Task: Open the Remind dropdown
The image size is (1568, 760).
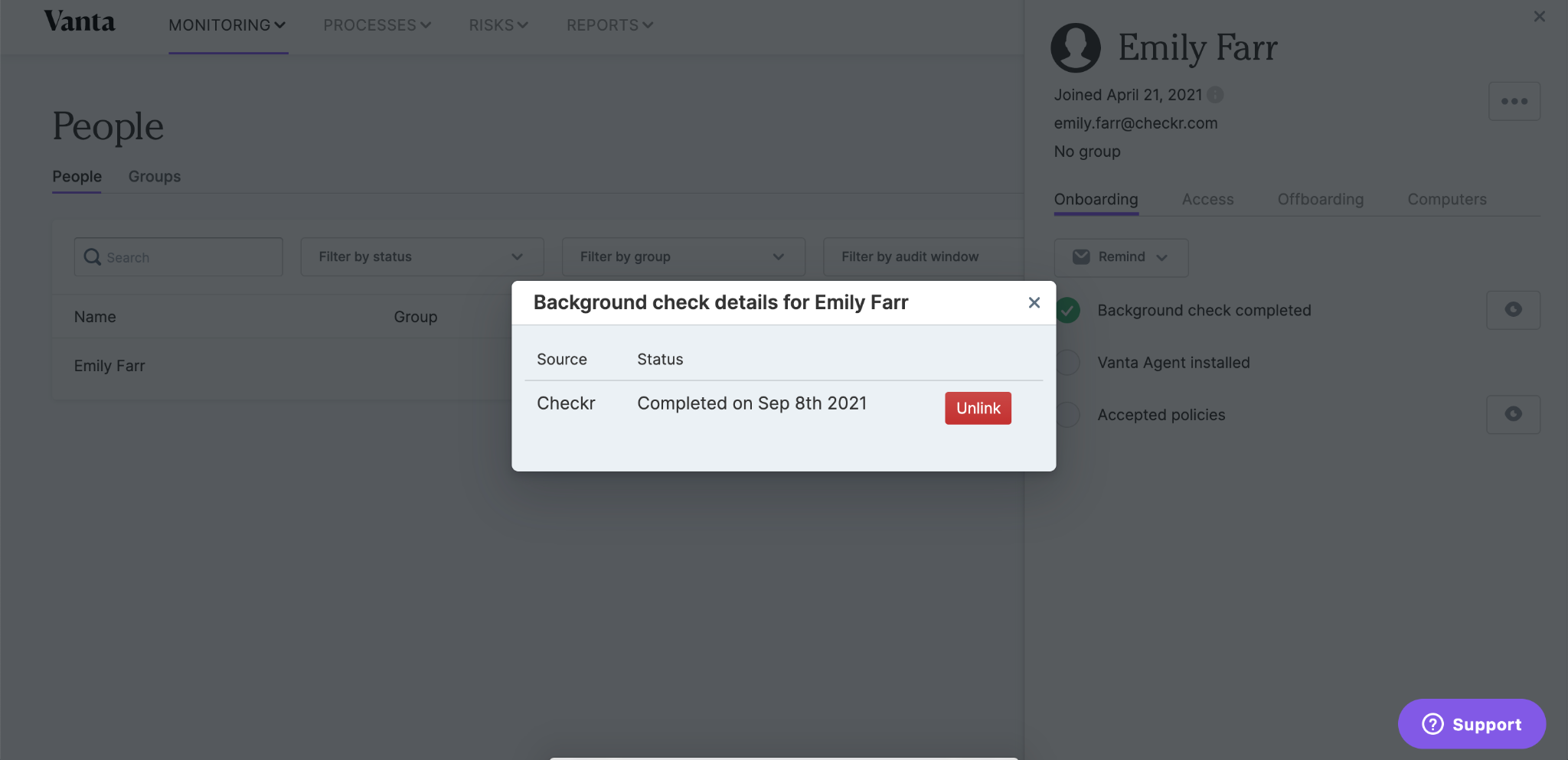Action: [x=1121, y=257]
